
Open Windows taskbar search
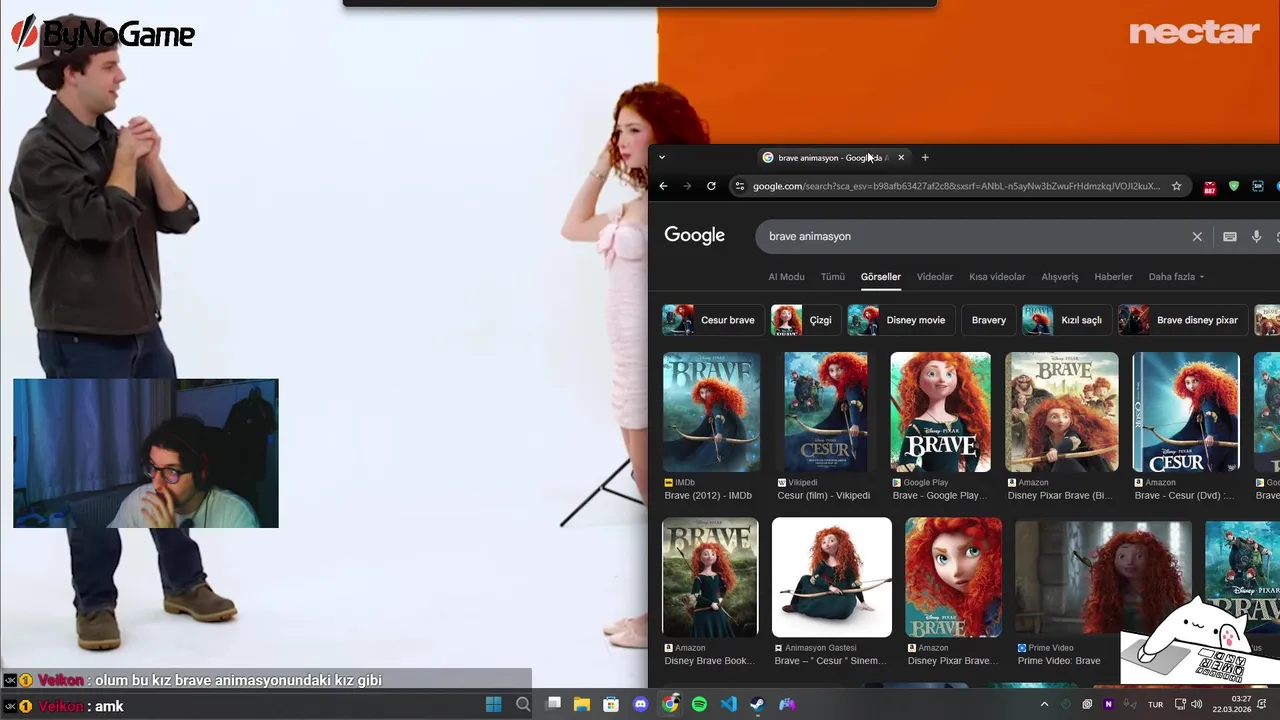(523, 705)
